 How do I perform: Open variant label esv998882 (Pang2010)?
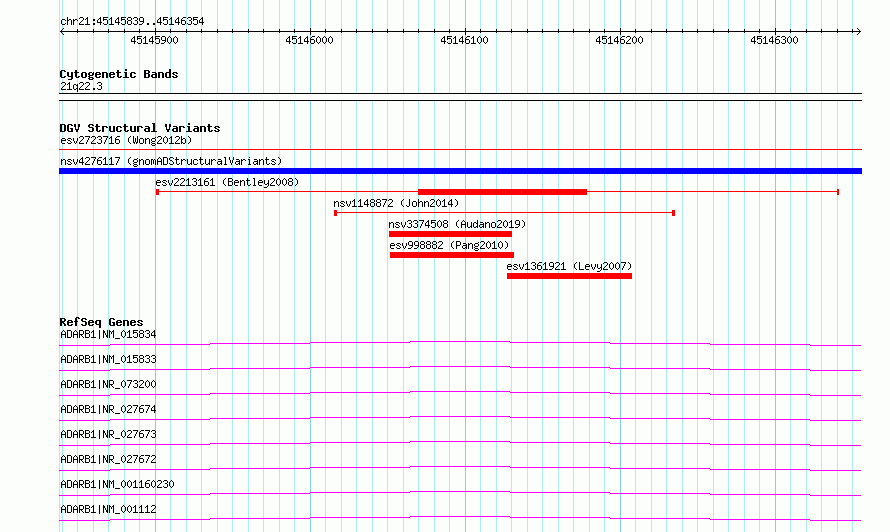(x=450, y=245)
